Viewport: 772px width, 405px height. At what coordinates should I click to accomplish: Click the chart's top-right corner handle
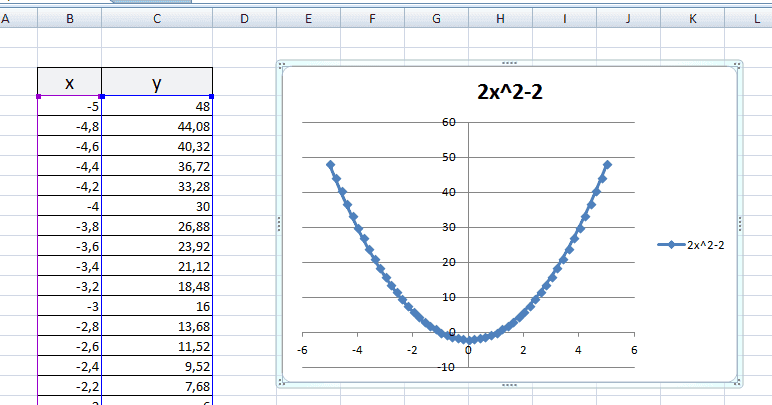pyautogui.click(x=738, y=66)
